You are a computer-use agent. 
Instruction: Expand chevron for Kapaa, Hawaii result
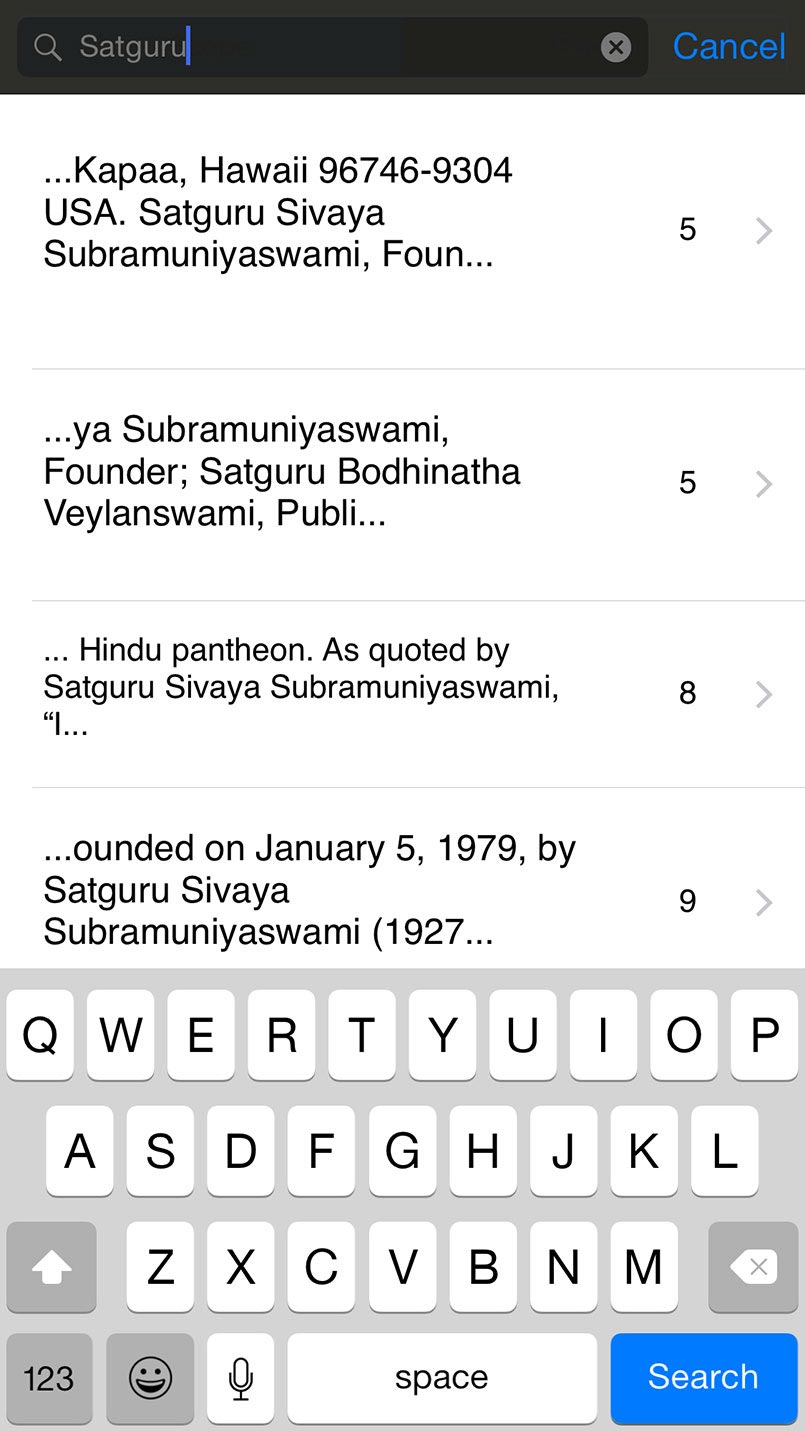tap(764, 231)
